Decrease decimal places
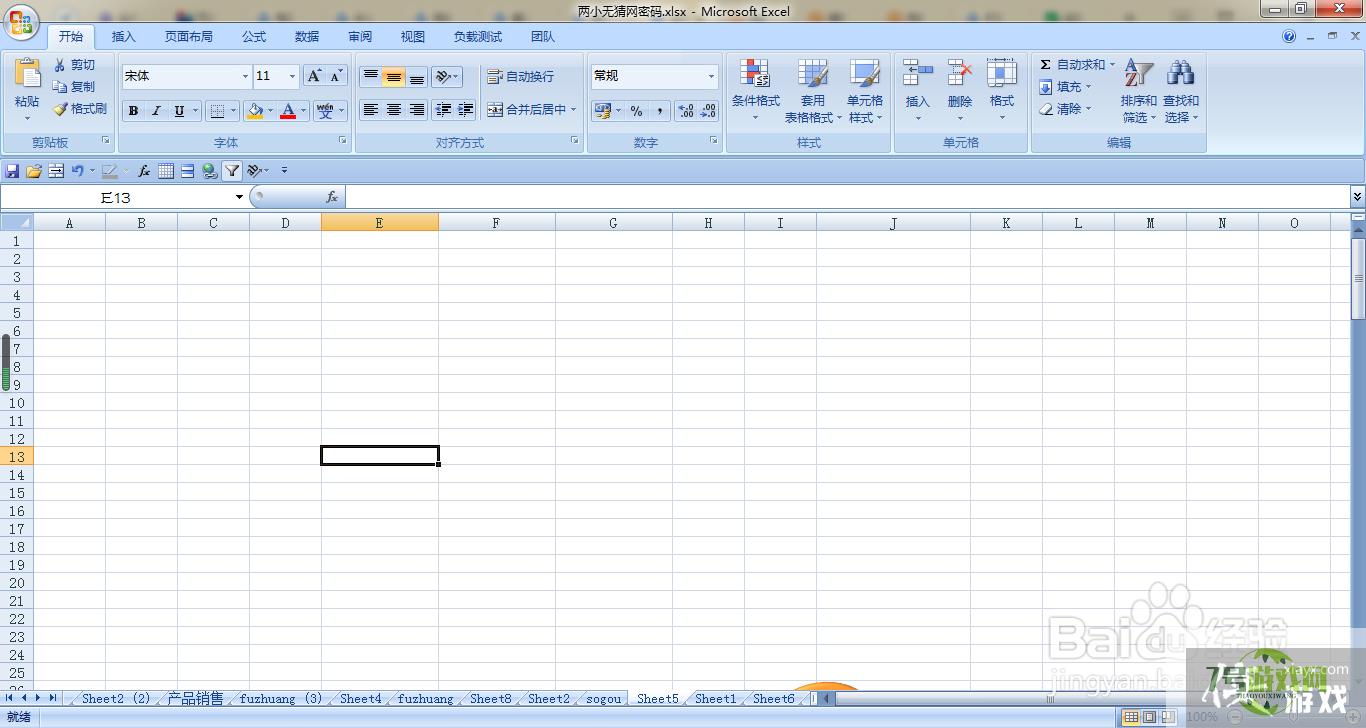Image resolution: width=1366 pixels, height=728 pixels. pos(708,111)
